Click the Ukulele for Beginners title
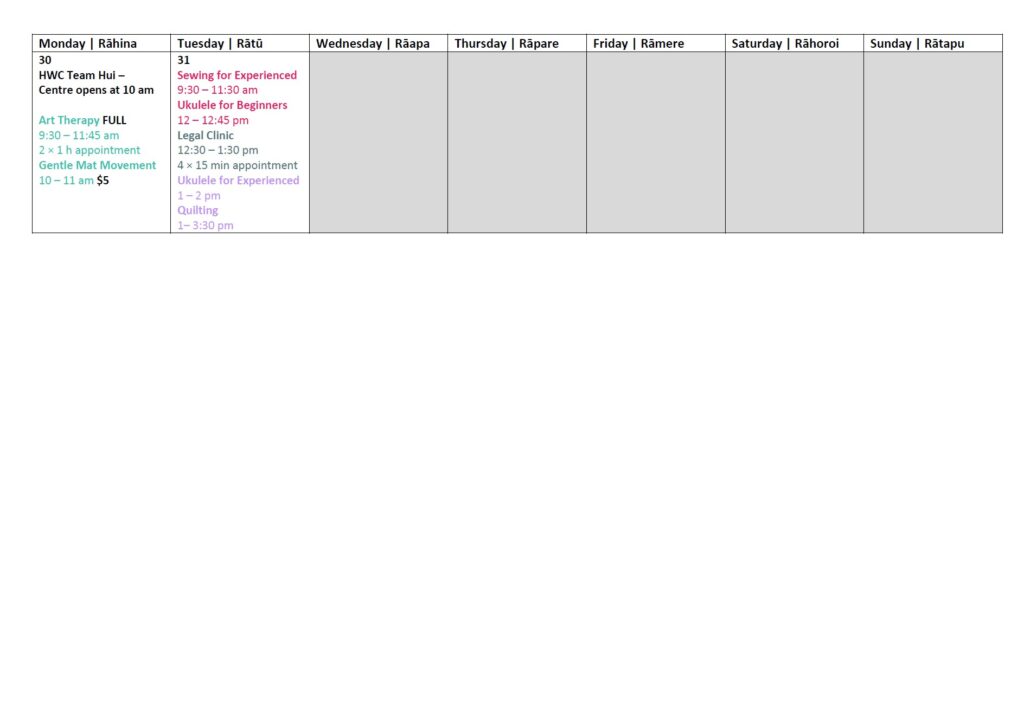 (x=232, y=105)
